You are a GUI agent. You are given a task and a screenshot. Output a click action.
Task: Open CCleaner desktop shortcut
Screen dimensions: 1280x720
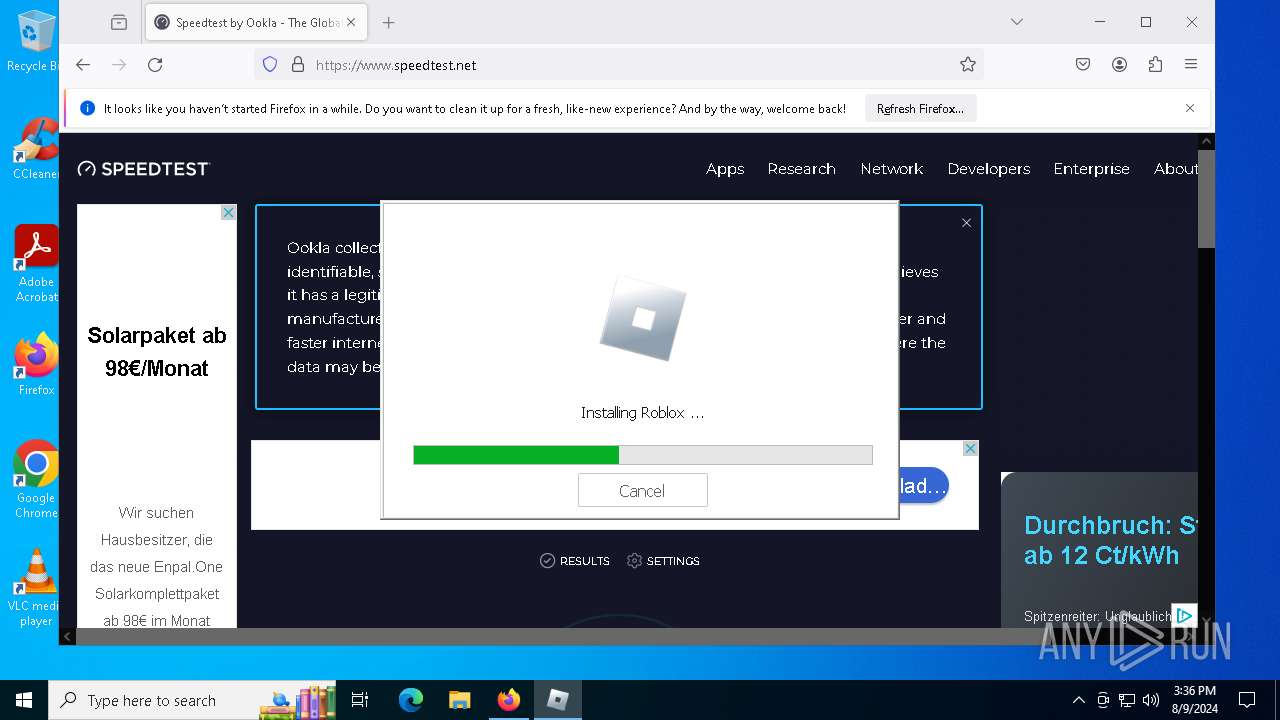point(36,148)
